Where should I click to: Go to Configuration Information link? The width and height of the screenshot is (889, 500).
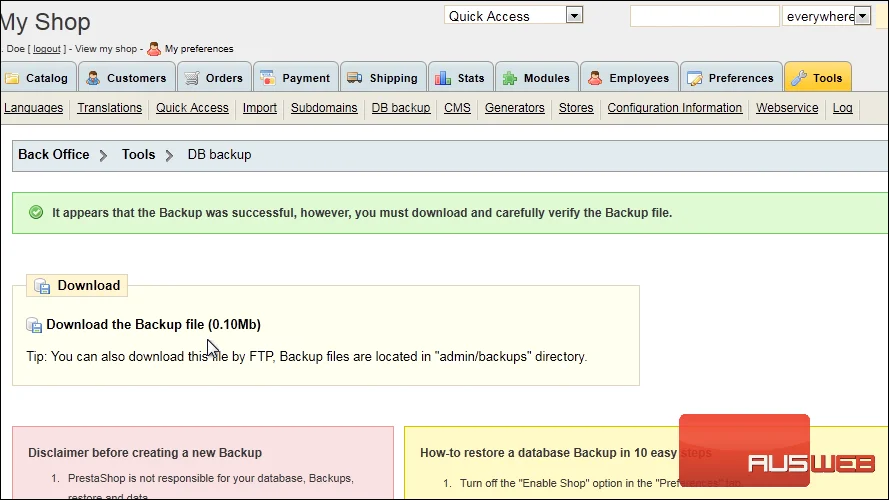pyautogui.click(x=675, y=108)
